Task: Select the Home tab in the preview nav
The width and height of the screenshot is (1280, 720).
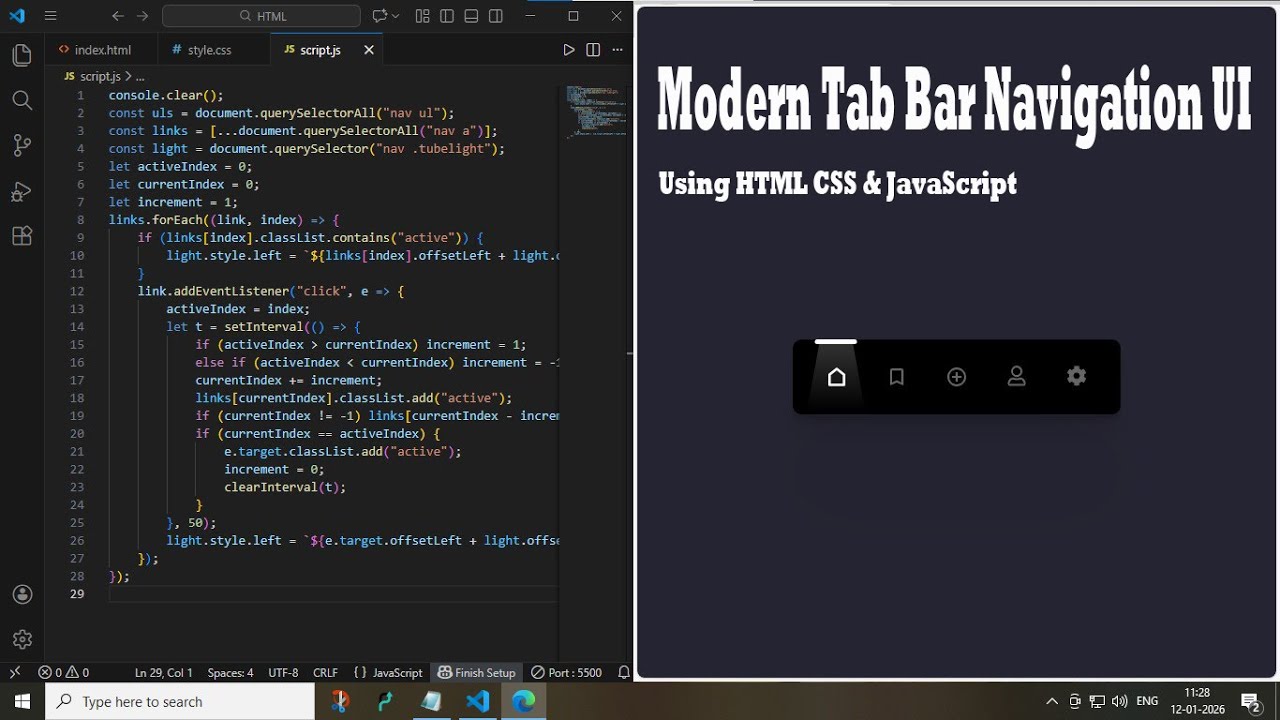Action: [837, 377]
